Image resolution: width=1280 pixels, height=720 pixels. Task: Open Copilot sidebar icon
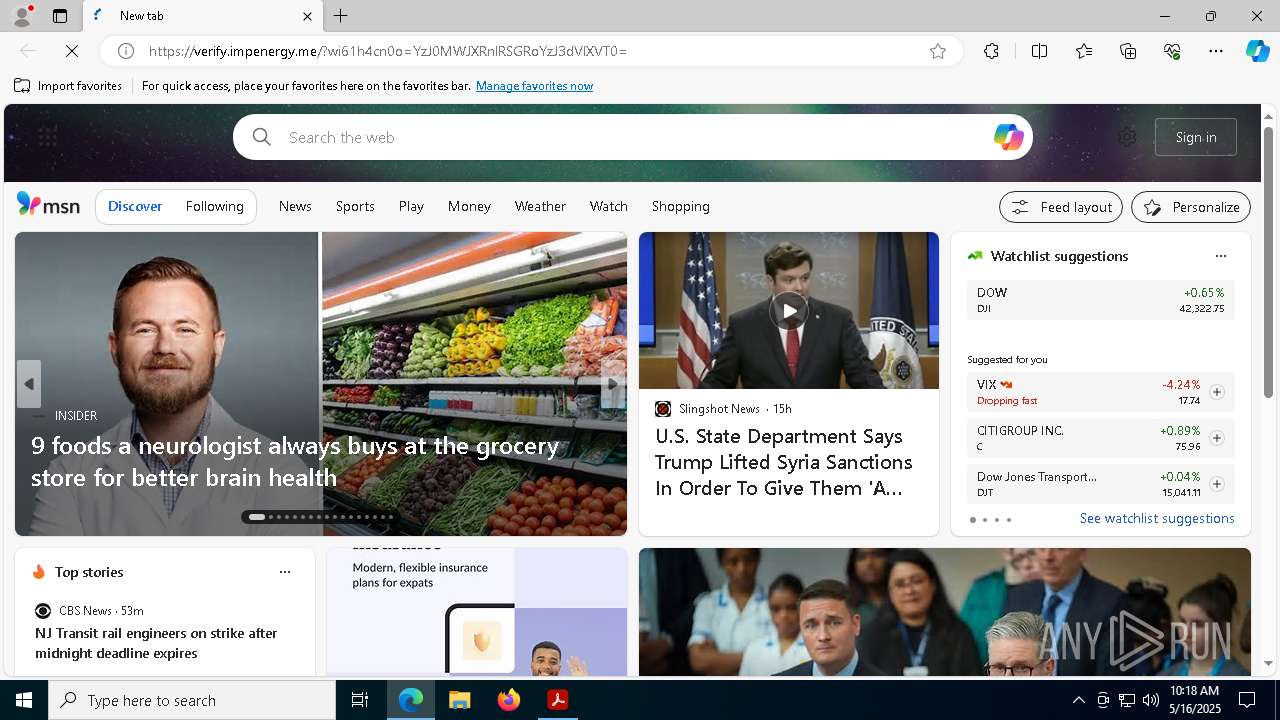(1257, 51)
